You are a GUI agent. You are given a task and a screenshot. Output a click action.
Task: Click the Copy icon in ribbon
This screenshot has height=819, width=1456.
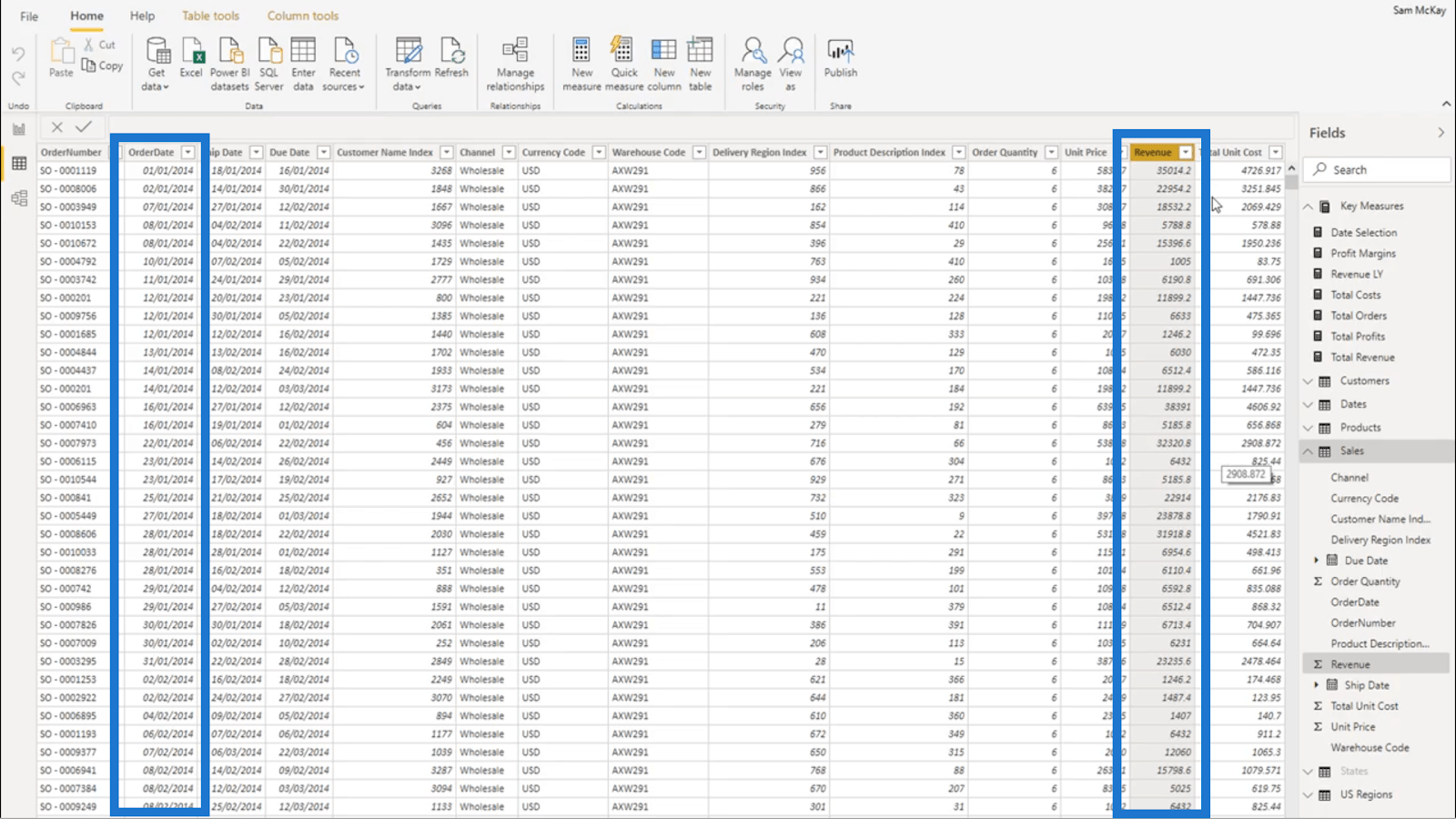(88, 65)
